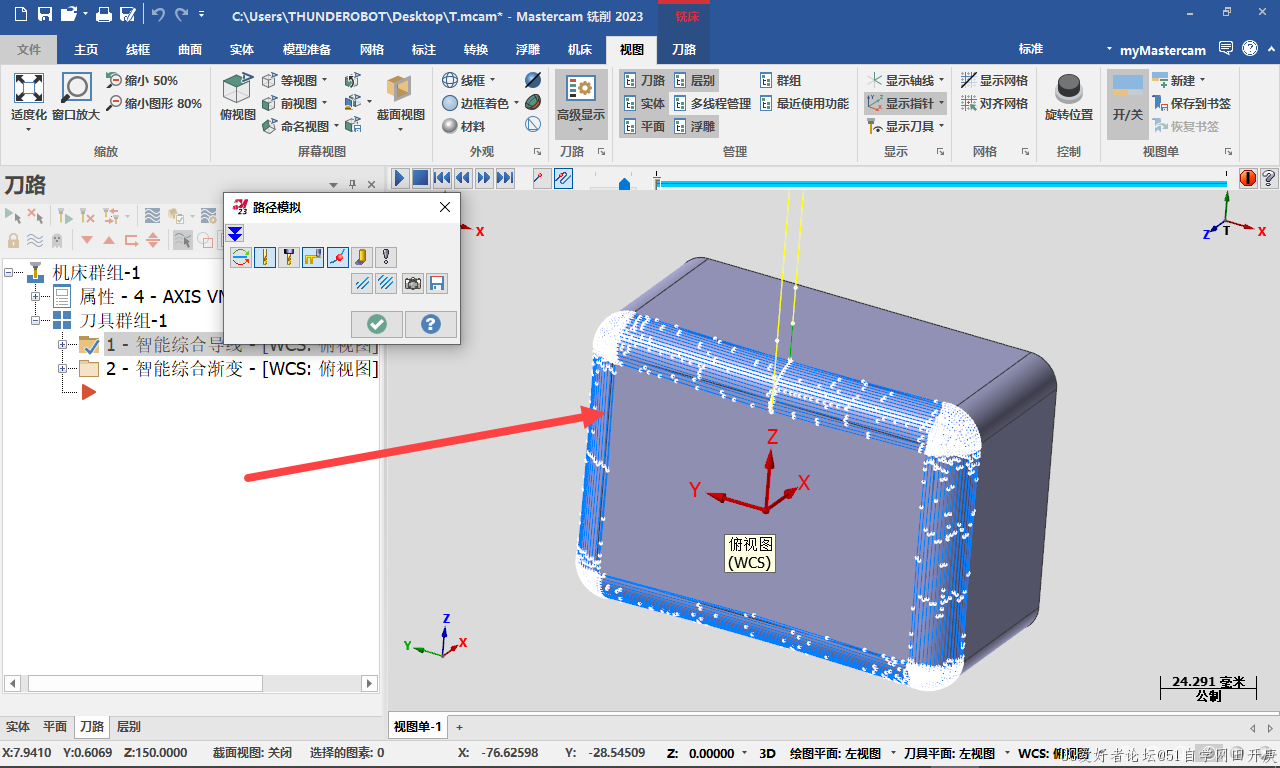The width and height of the screenshot is (1280, 768).
Task: Click the toolpath panel horizontal scrollbar
Action: (x=144, y=683)
